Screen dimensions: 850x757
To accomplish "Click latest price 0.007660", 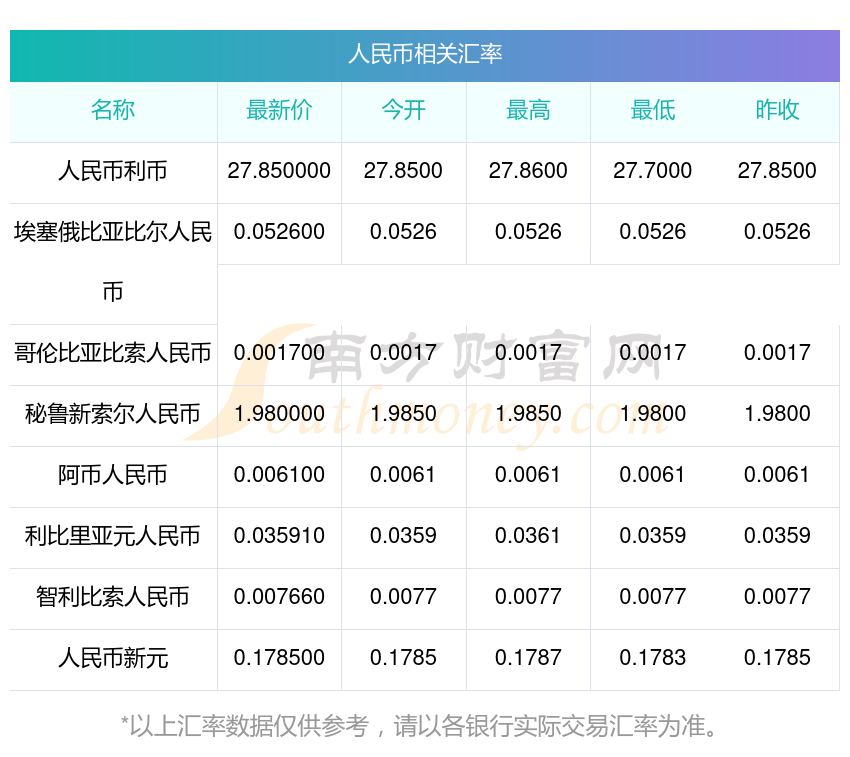I will tap(279, 597).
